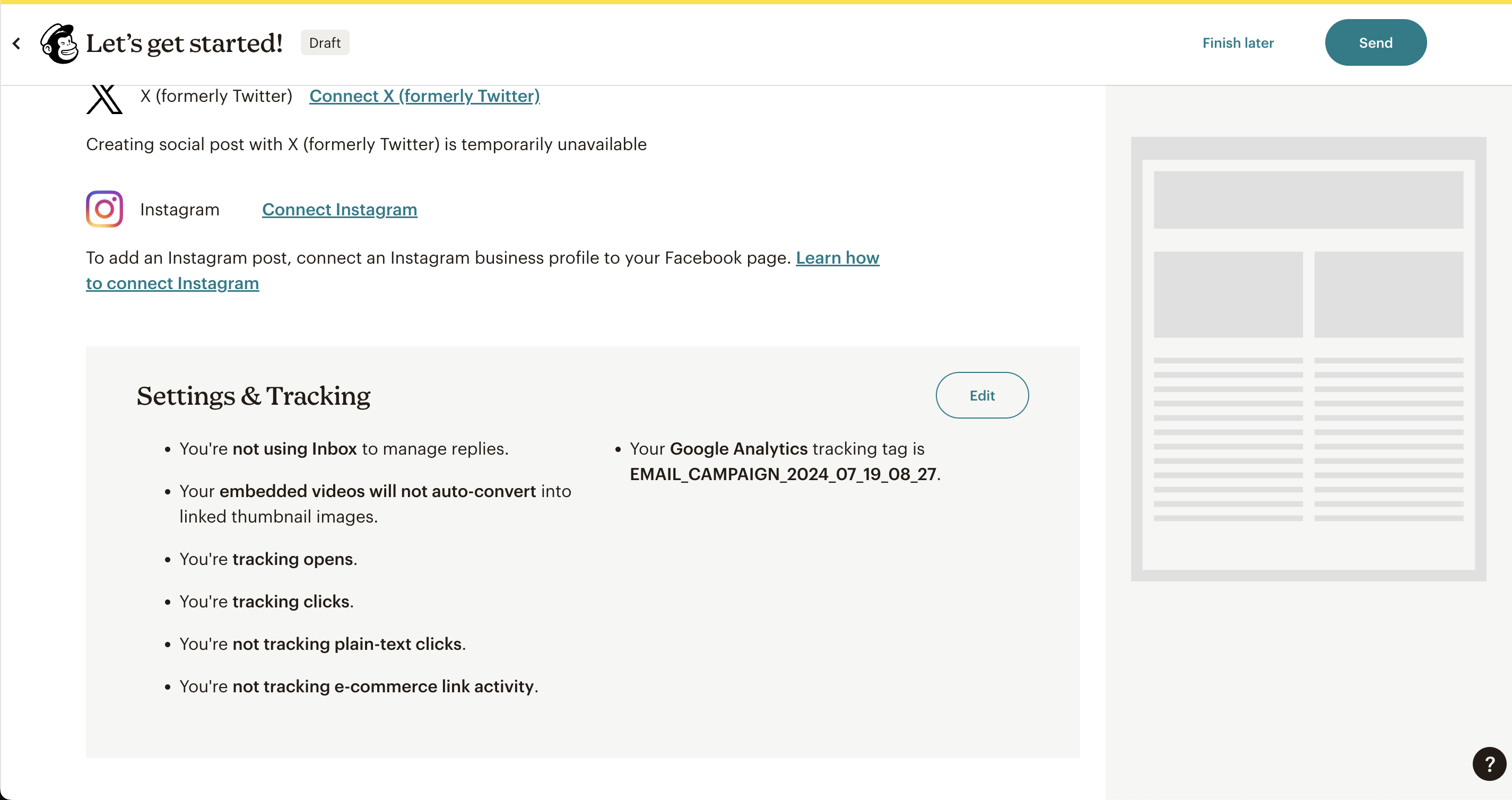Viewport: 1512px width, 800px height.
Task: Click the email preview thumbnail
Action: pyautogui.click(x=1308, y=359)
